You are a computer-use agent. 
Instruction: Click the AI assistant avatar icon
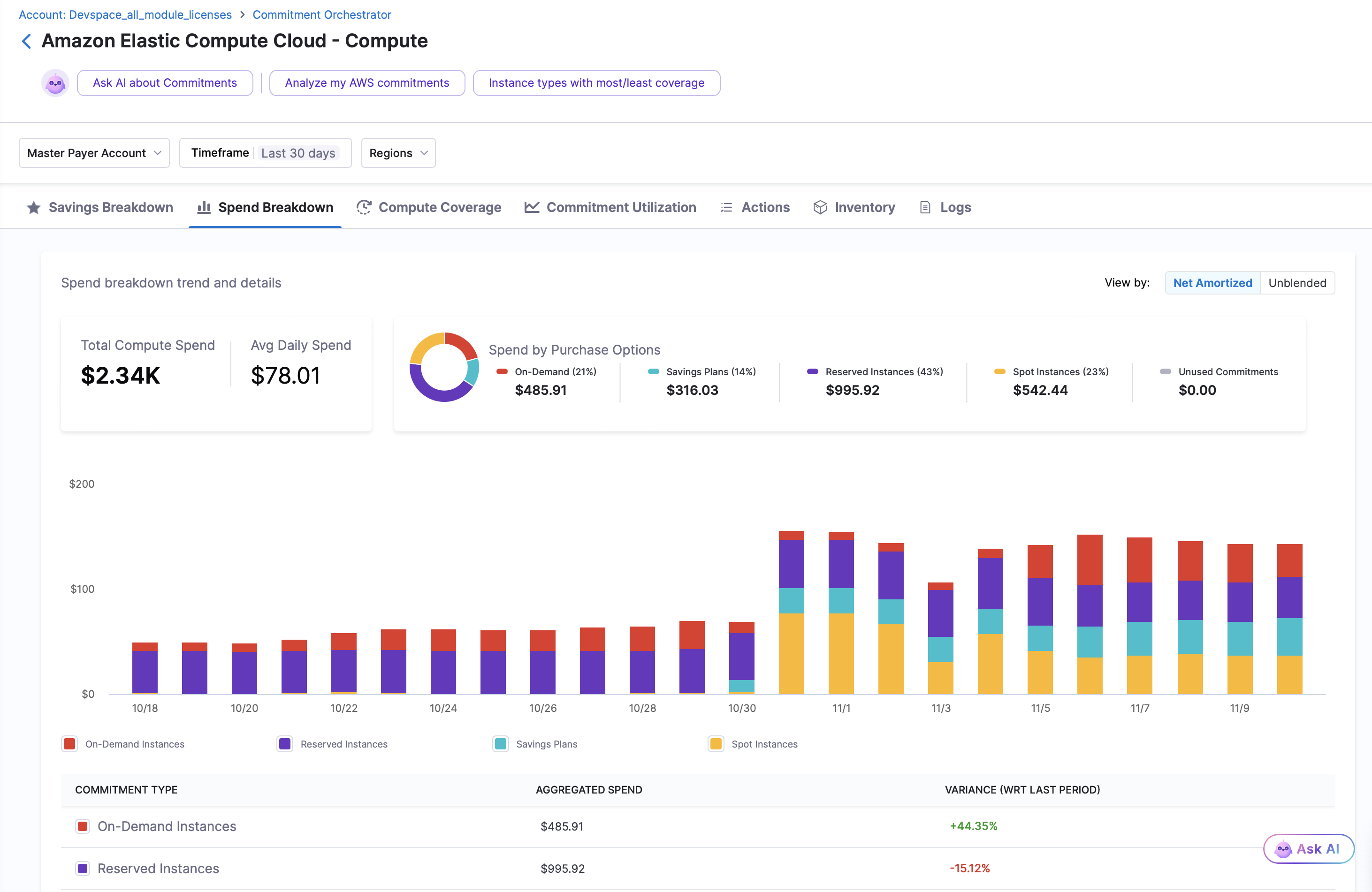coord(55,83)
